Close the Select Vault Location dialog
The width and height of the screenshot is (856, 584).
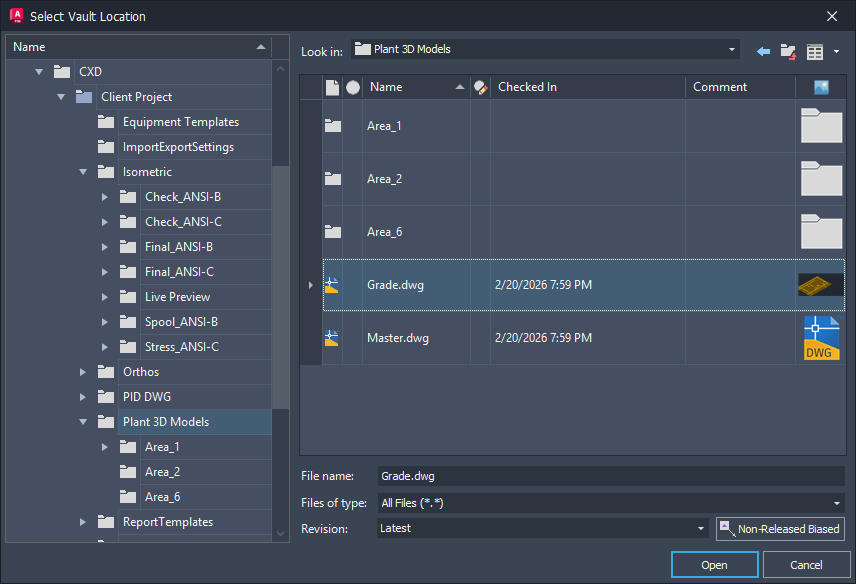click(x=831, y=16)
